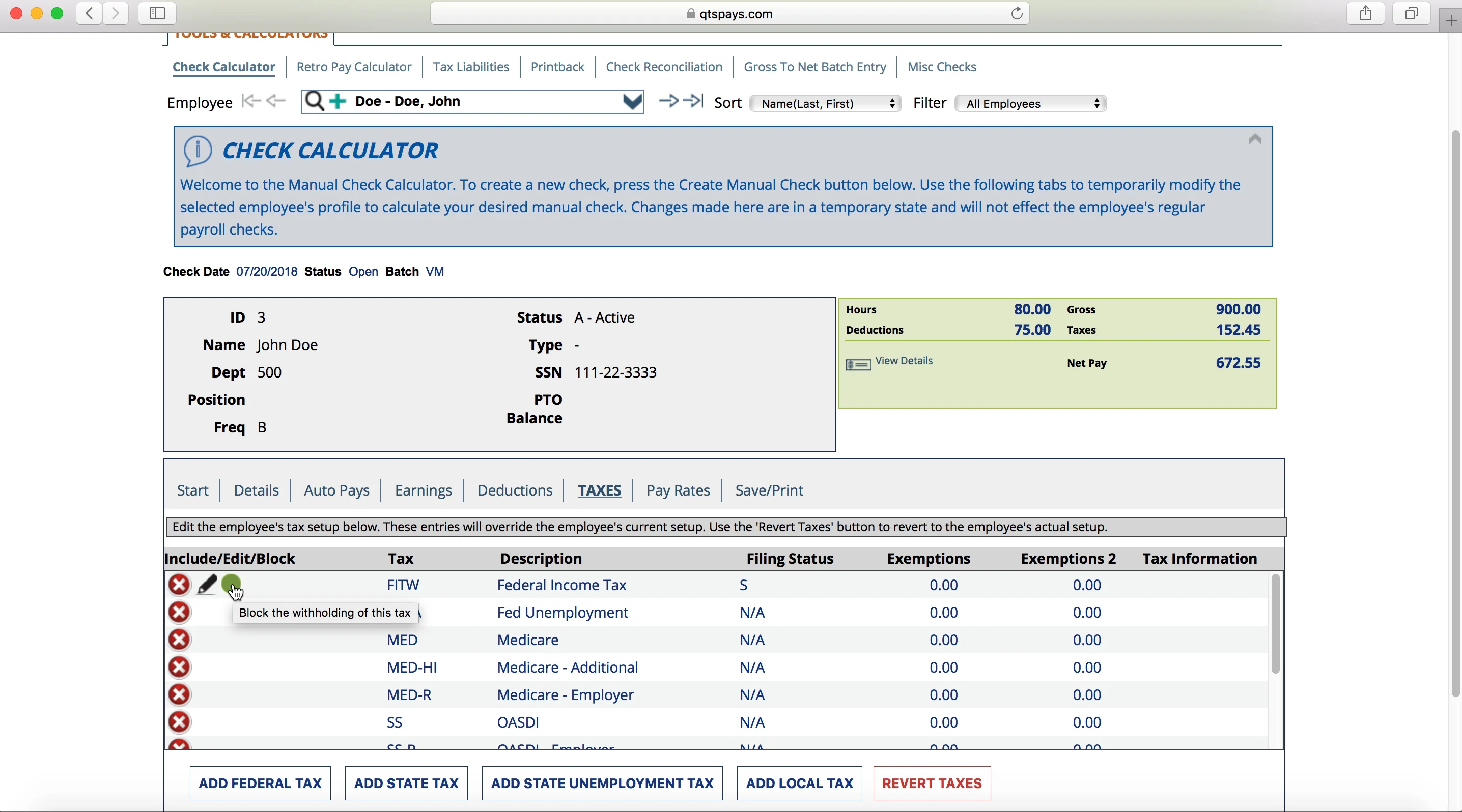Click the employee search magnifier icon
The height and width of the screenshot is (812, 1462).
click(314, 102)
